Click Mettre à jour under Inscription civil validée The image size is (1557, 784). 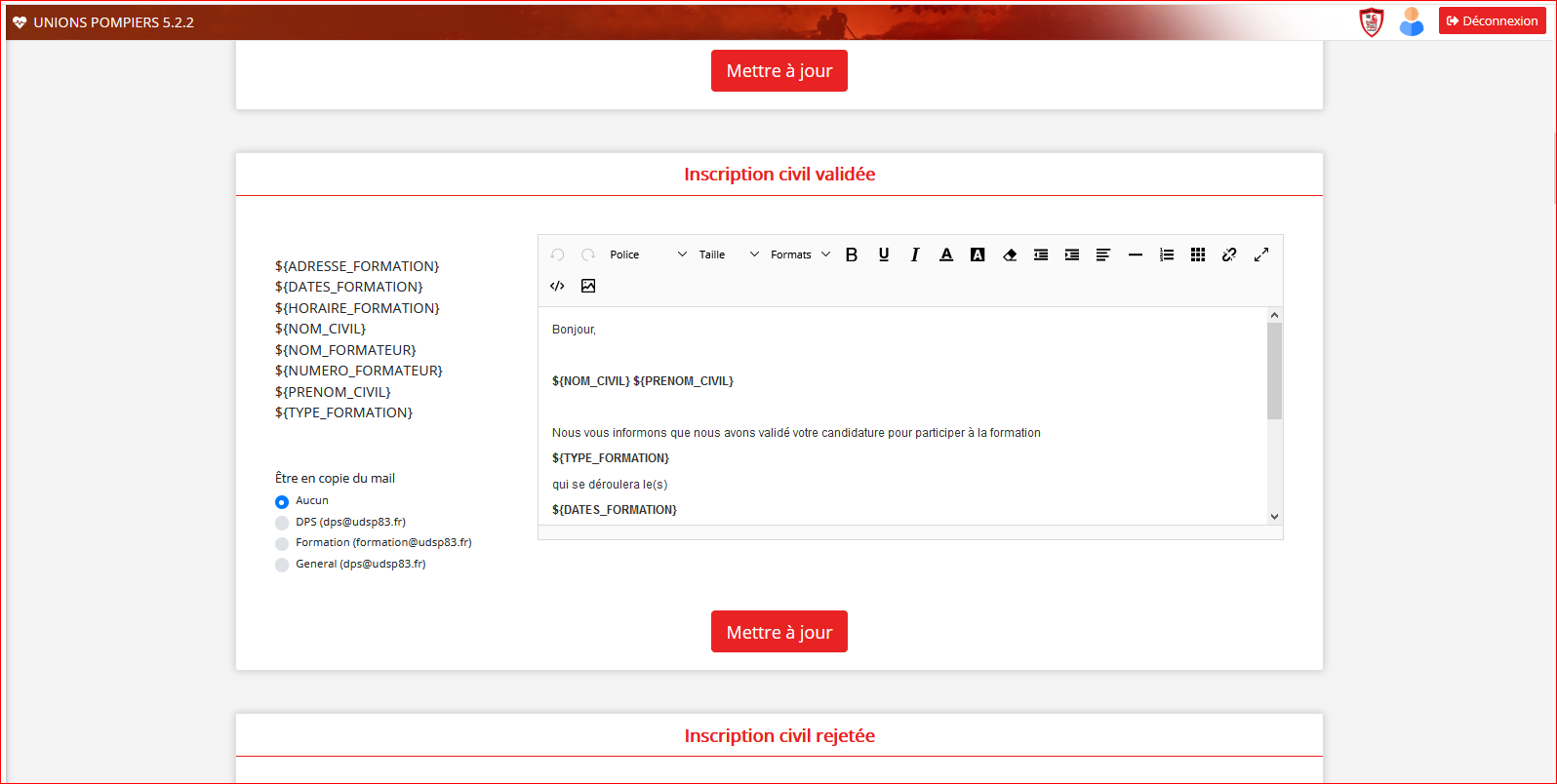(778, 632)
